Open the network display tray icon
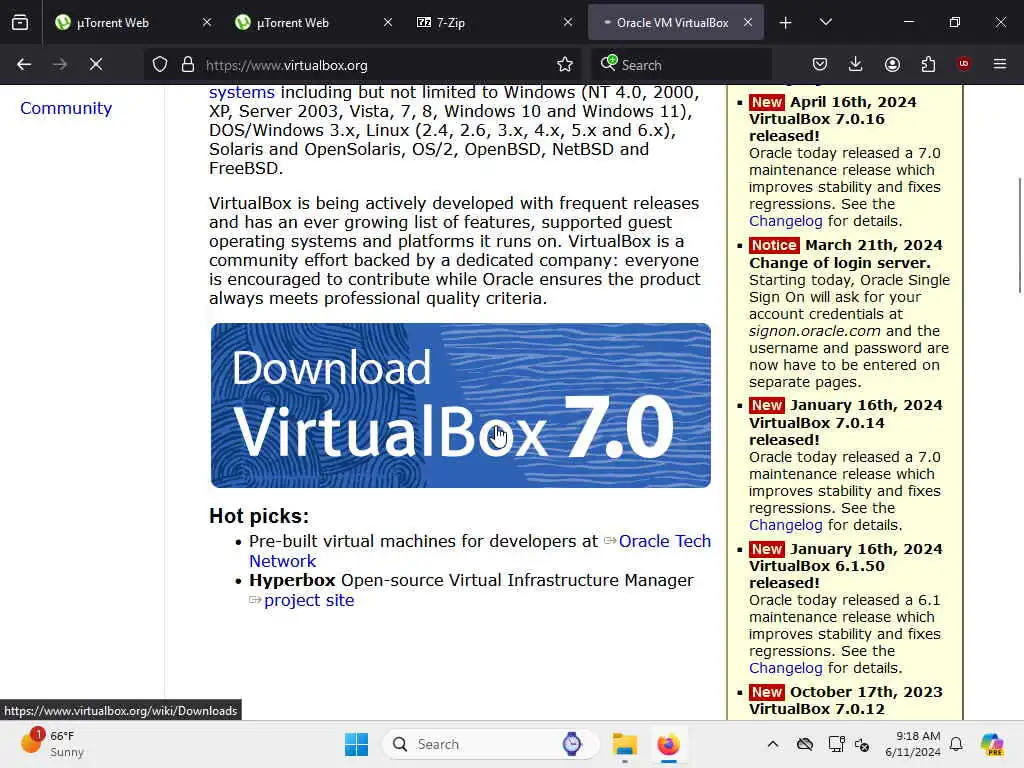 836,744
